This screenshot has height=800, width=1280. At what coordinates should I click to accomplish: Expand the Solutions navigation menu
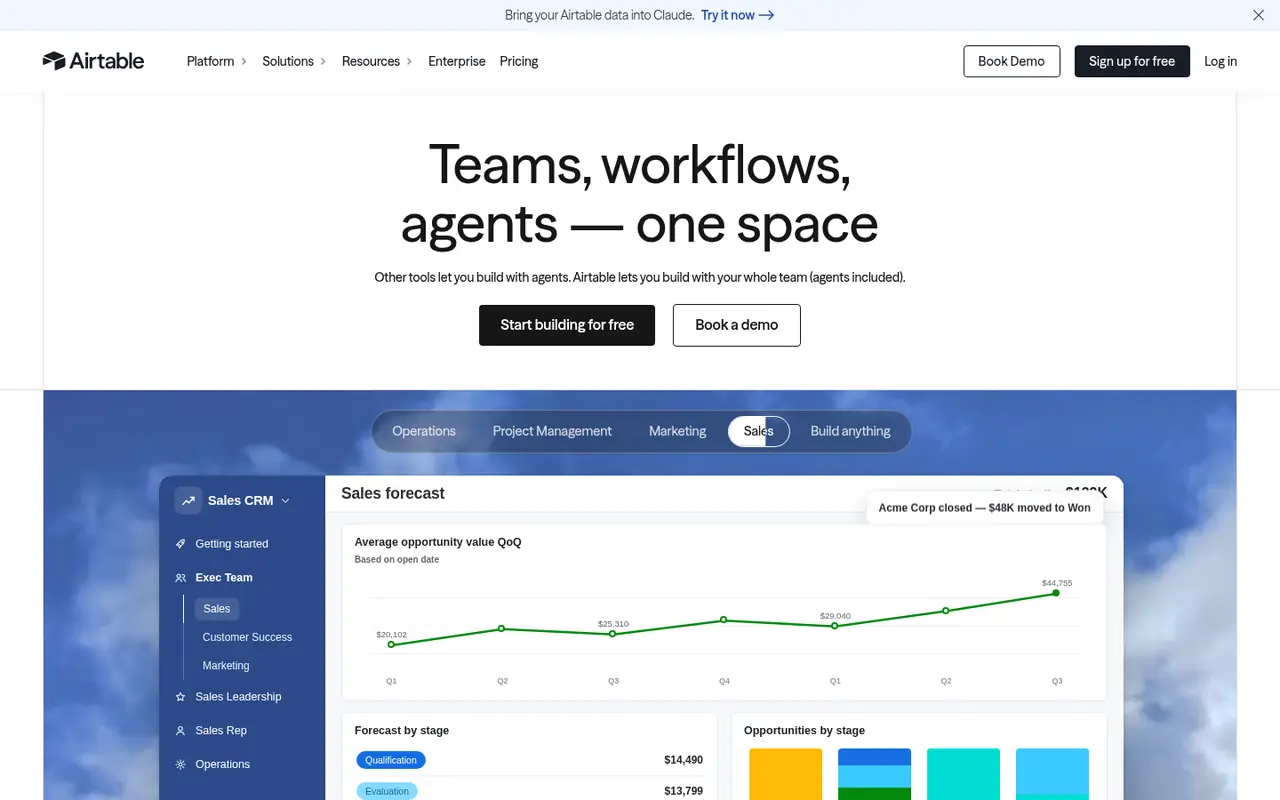tap(294, 61)
